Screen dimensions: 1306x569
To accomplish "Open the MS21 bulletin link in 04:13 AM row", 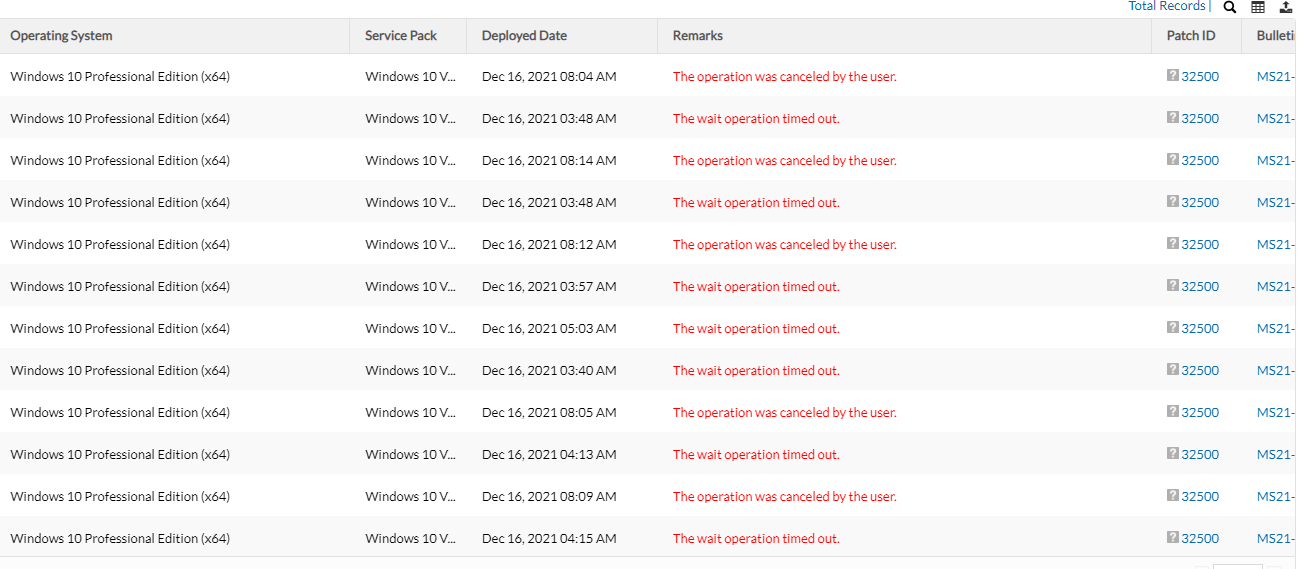I will point(1276,454).
